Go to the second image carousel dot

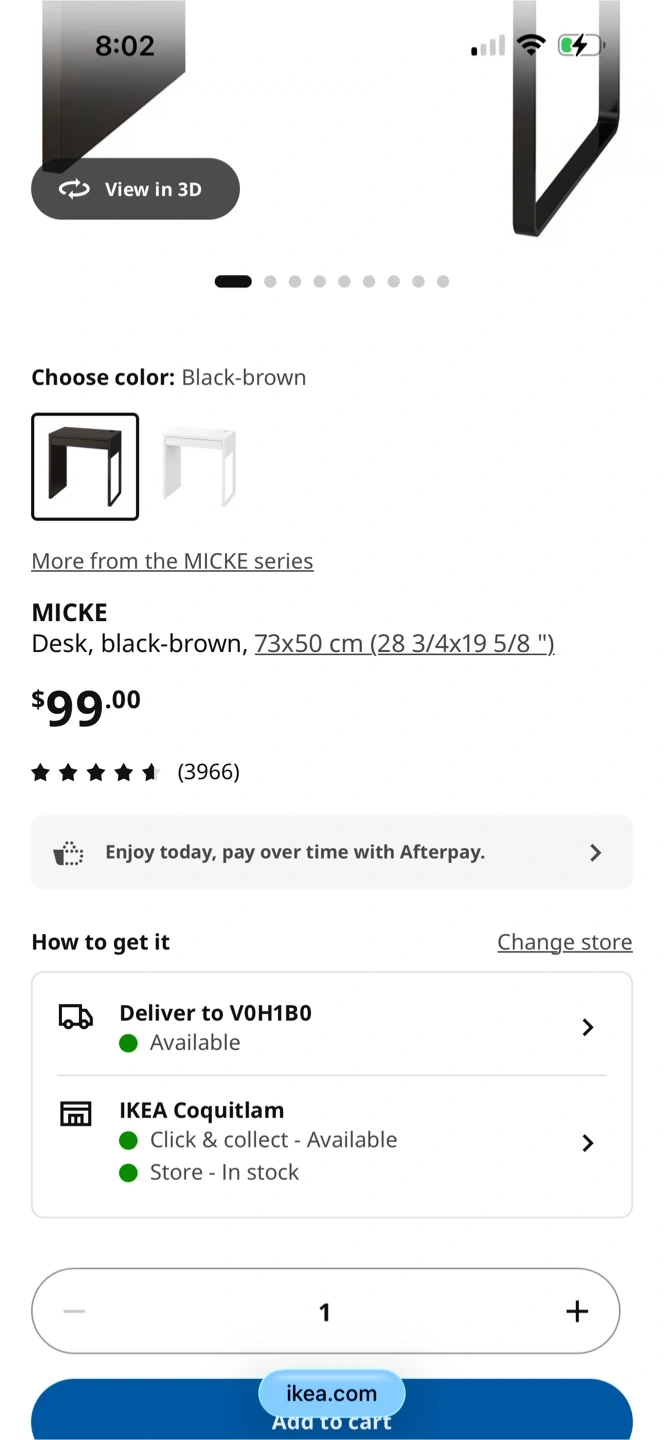[x=270, y=282]
